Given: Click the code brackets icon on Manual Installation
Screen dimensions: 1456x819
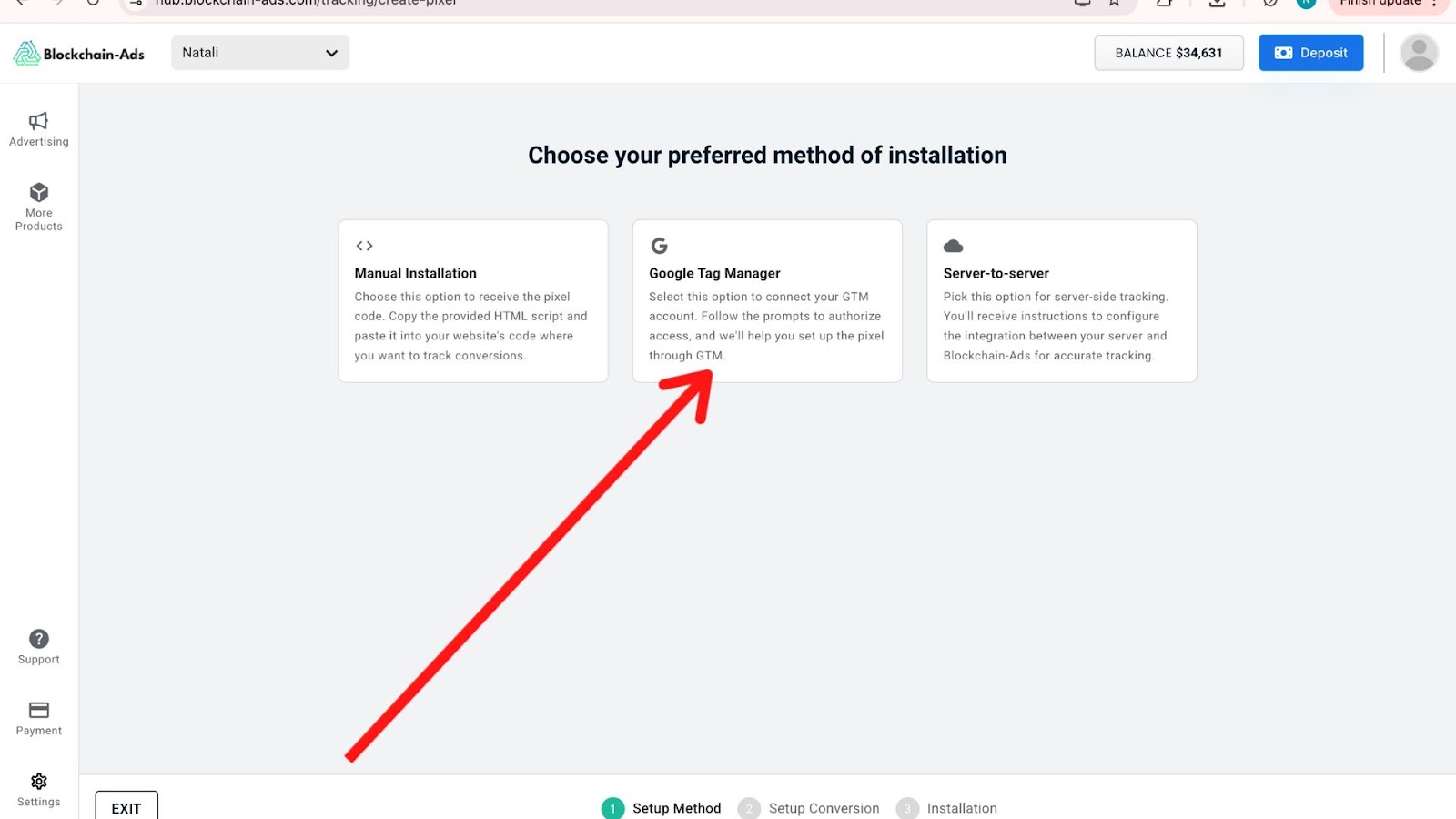Looking at the screenshot, I should click(x=364, y=246).
